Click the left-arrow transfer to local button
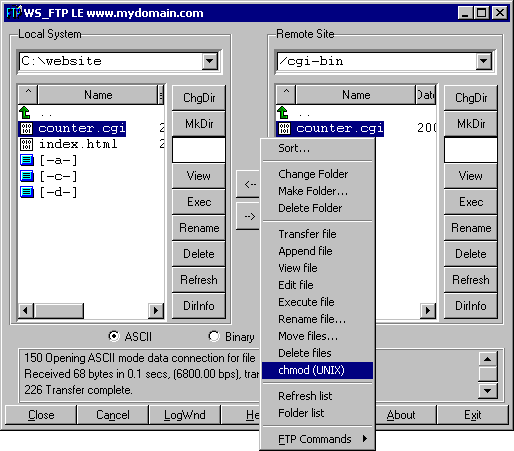 coord(248,184)
